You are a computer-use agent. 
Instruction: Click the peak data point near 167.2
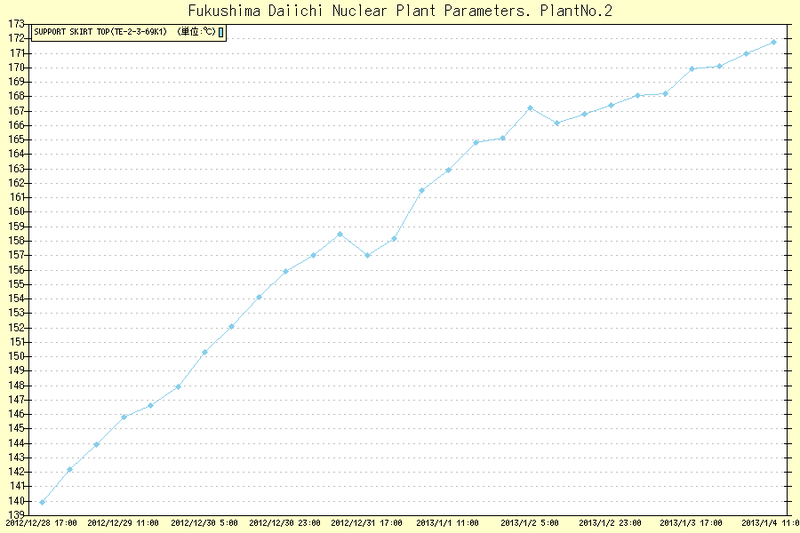pyautogui.click(x=530, y=108)
